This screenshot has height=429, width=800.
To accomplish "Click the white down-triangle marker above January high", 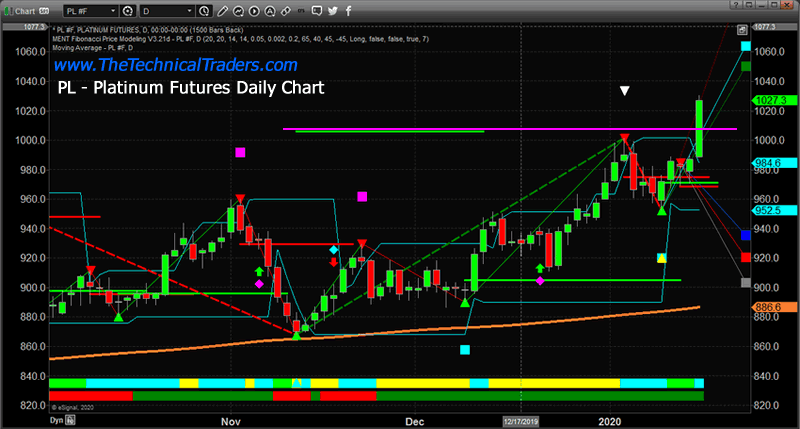I will [x=625, y=91].
